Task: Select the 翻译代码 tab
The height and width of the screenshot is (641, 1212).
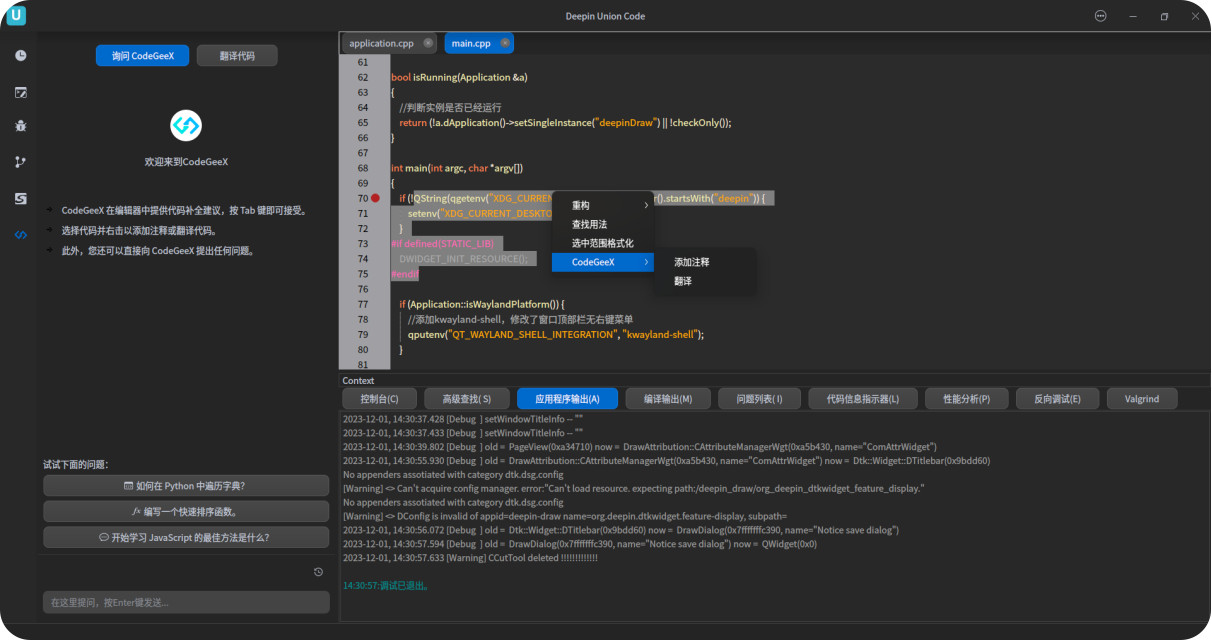Action: click(237, 56)
